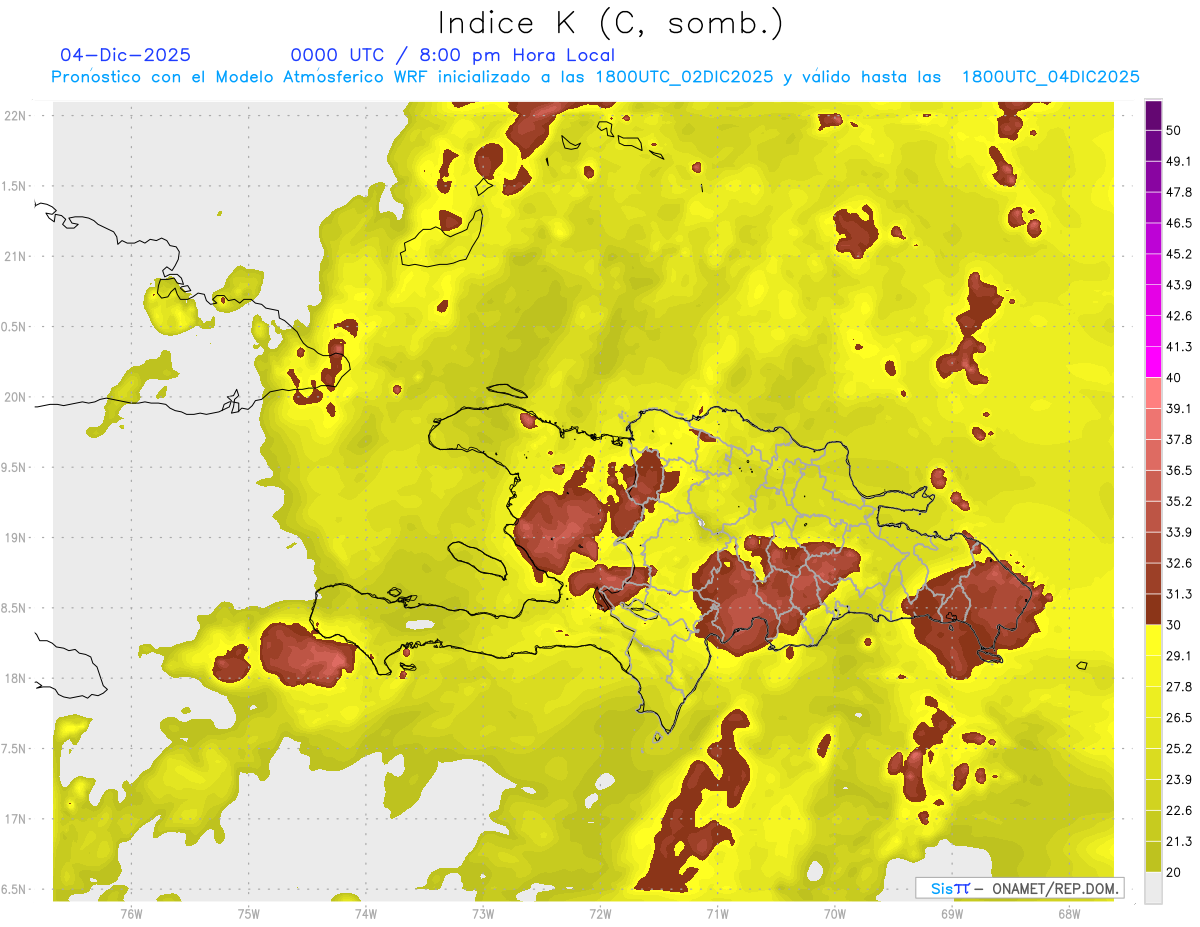
Task: Select the dark brown swatch between 31.3 and 30
Action: (x=1153, y=609)
